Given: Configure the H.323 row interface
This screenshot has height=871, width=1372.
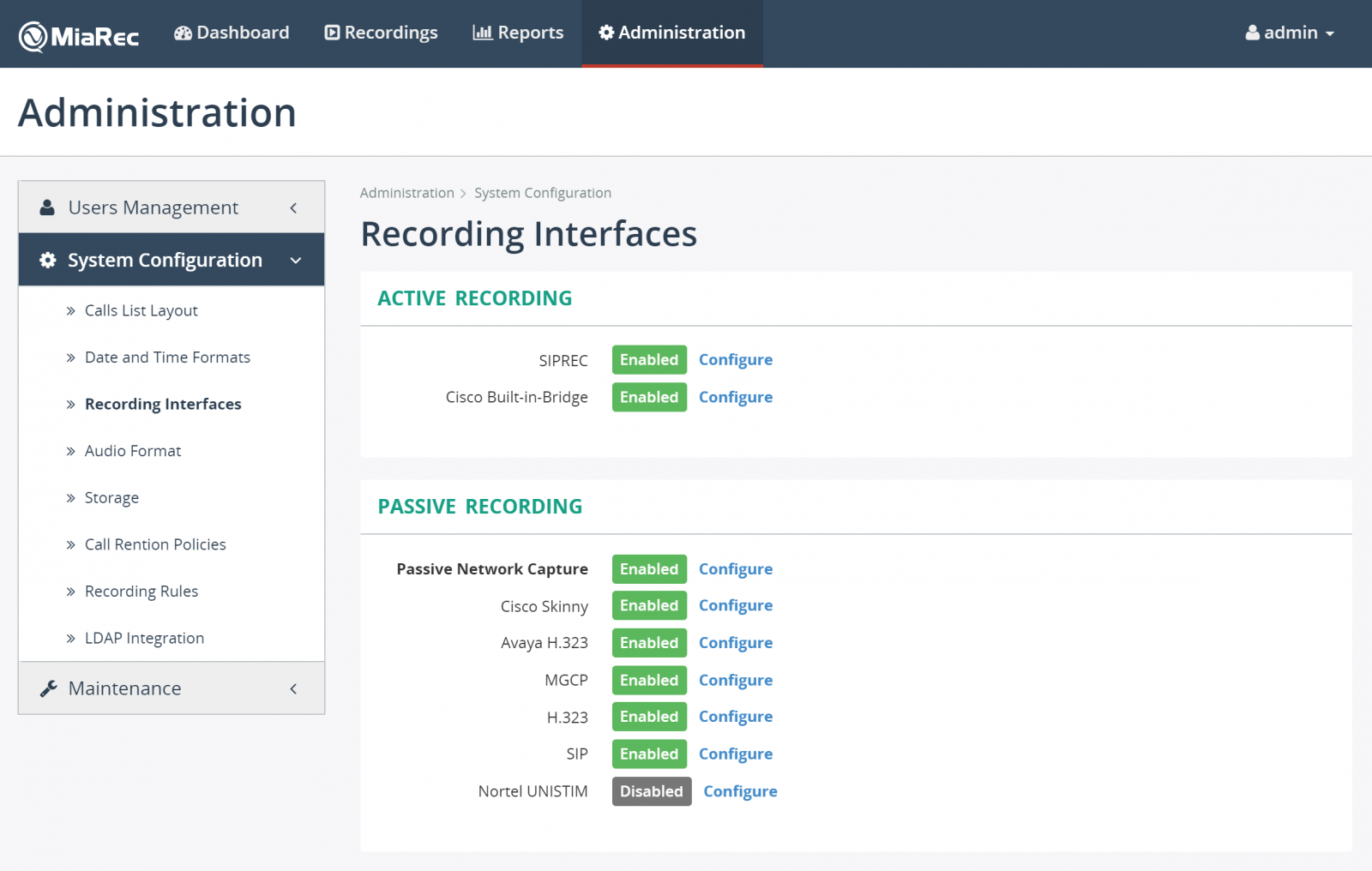Looking at the screenshot, I should tap(736, 717).
